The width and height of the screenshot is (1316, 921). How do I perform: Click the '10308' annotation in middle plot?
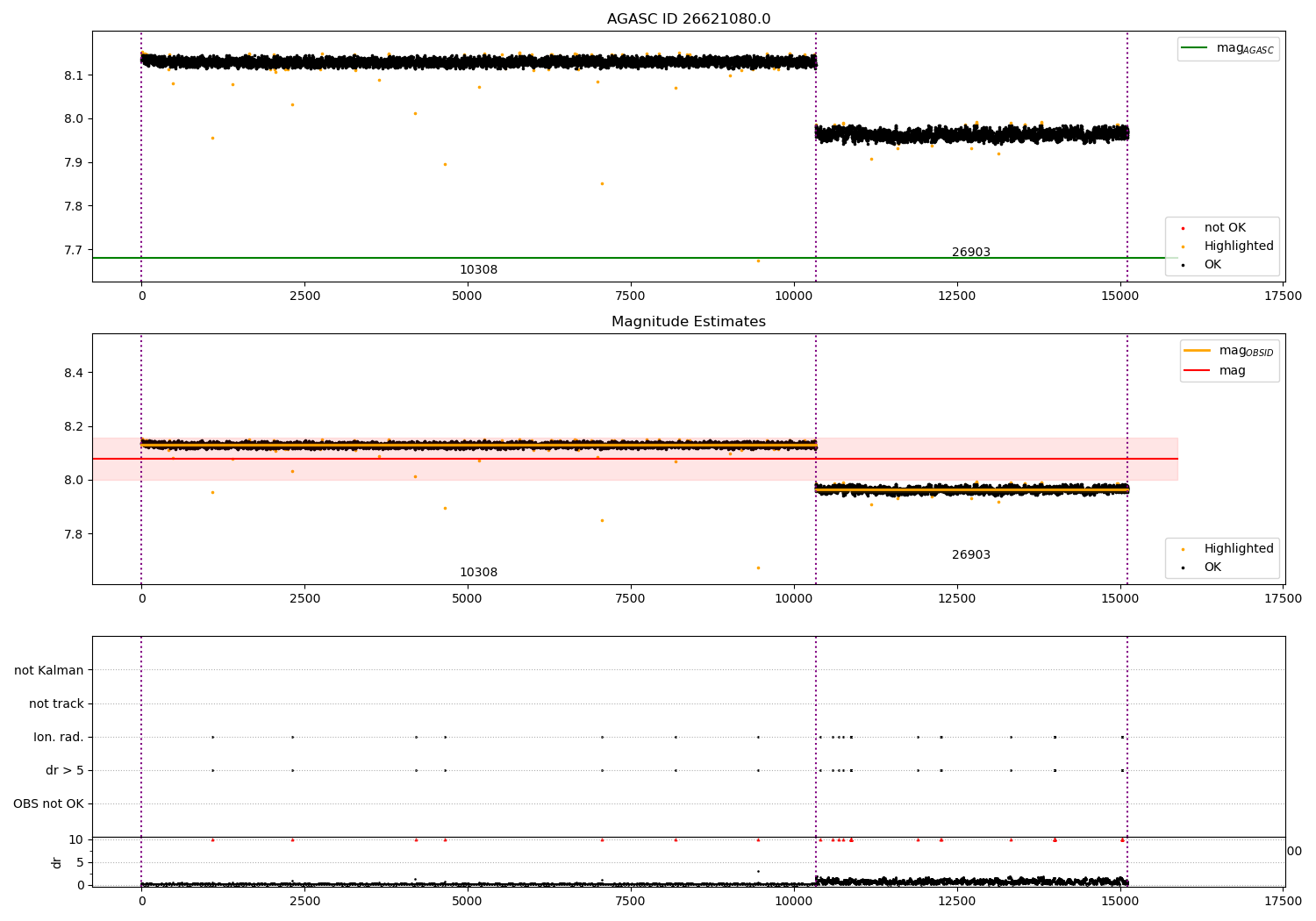pyautogui.click(x=478, y=573)
